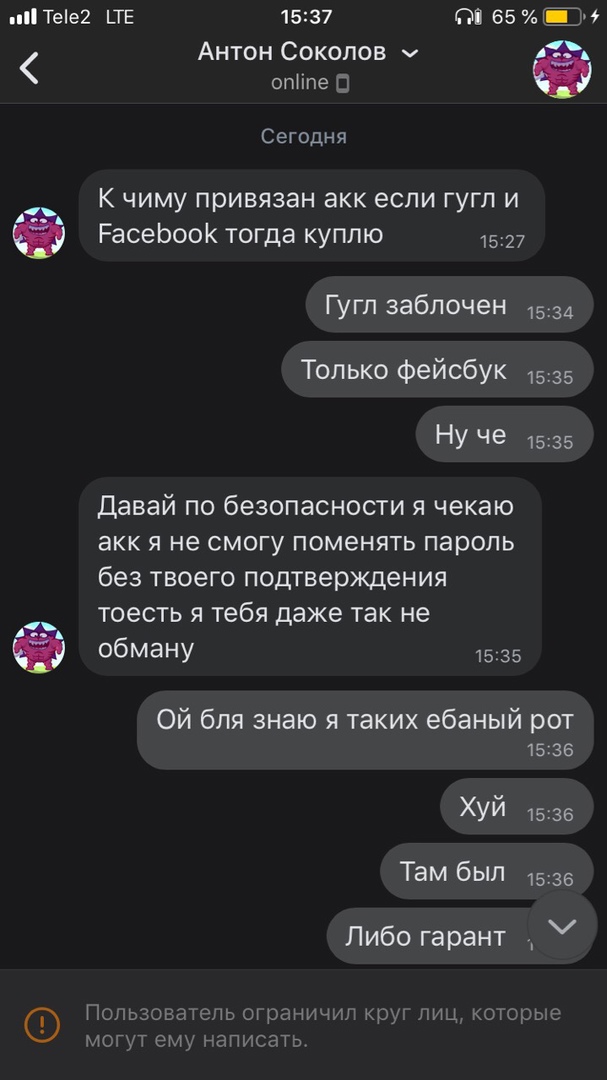Select the 'Ну че' message bubble
The width and height of the screenshot is (607, 1080).
pos(504,434)
